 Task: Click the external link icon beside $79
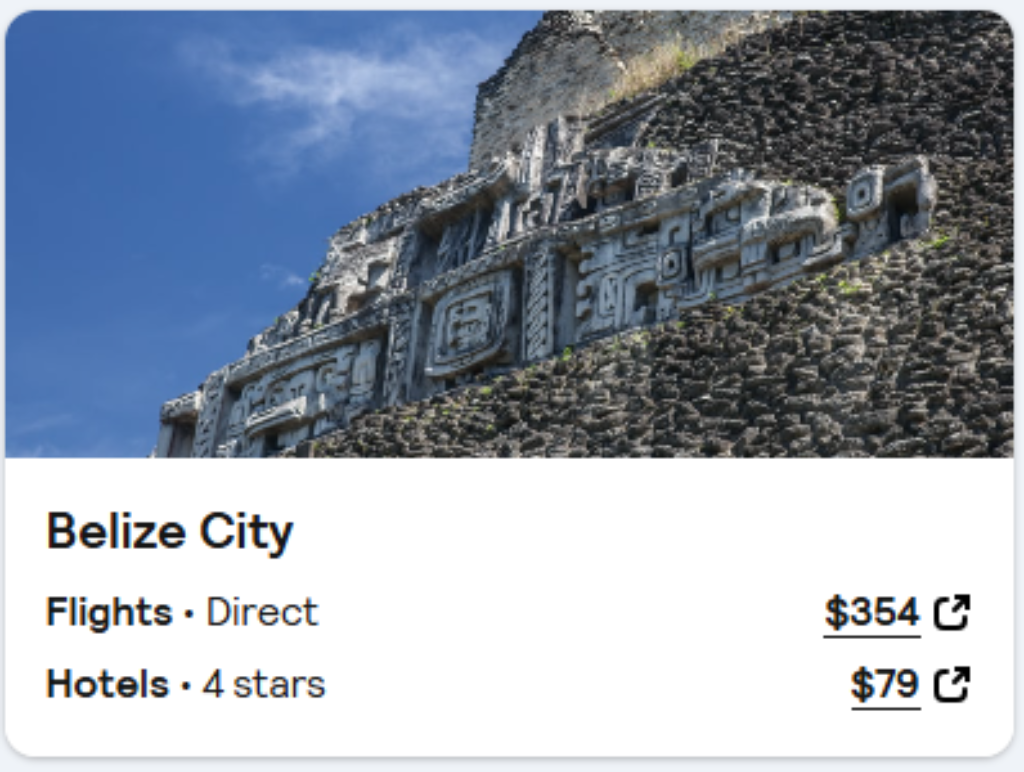pyautogui.click(x=951, y=685)
